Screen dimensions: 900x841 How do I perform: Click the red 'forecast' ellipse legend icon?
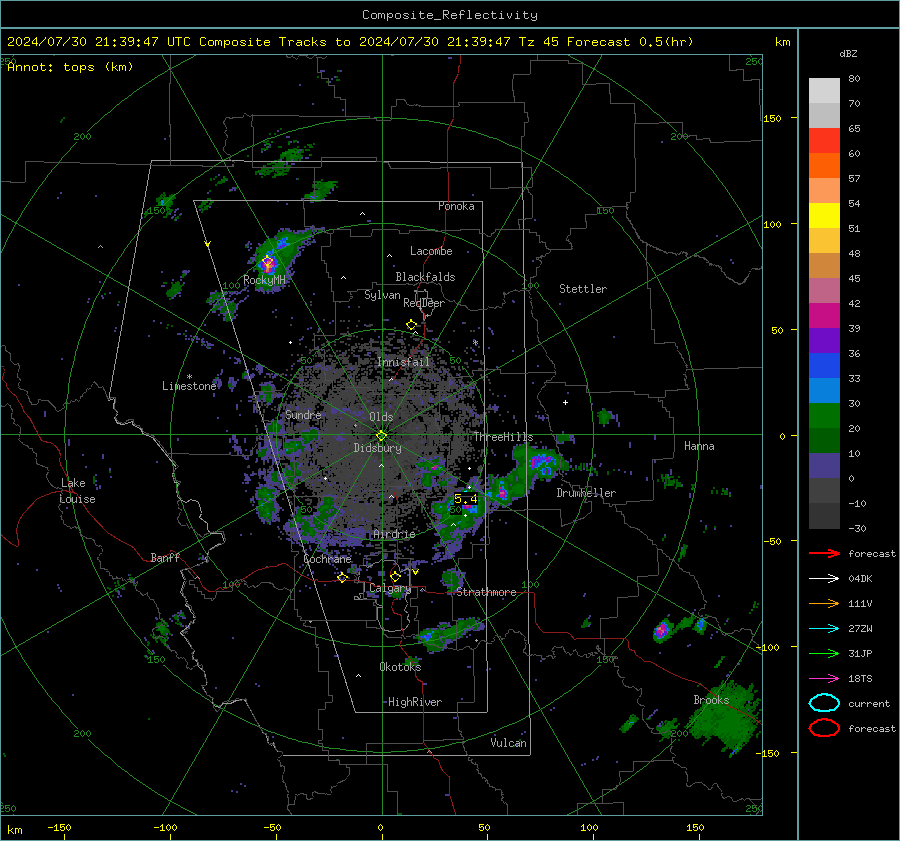(x=824, y=728)
